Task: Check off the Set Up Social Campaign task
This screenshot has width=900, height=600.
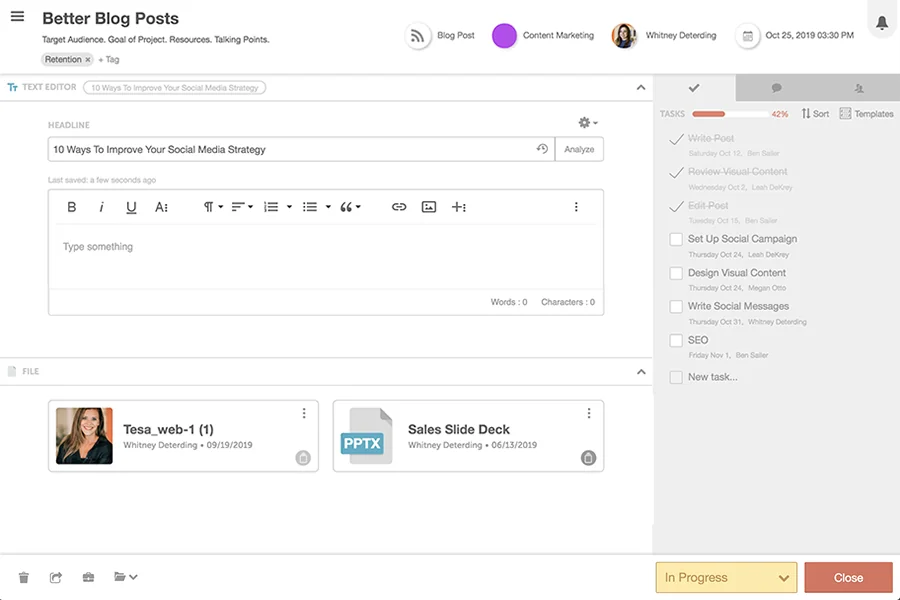Action: (676, 239)
